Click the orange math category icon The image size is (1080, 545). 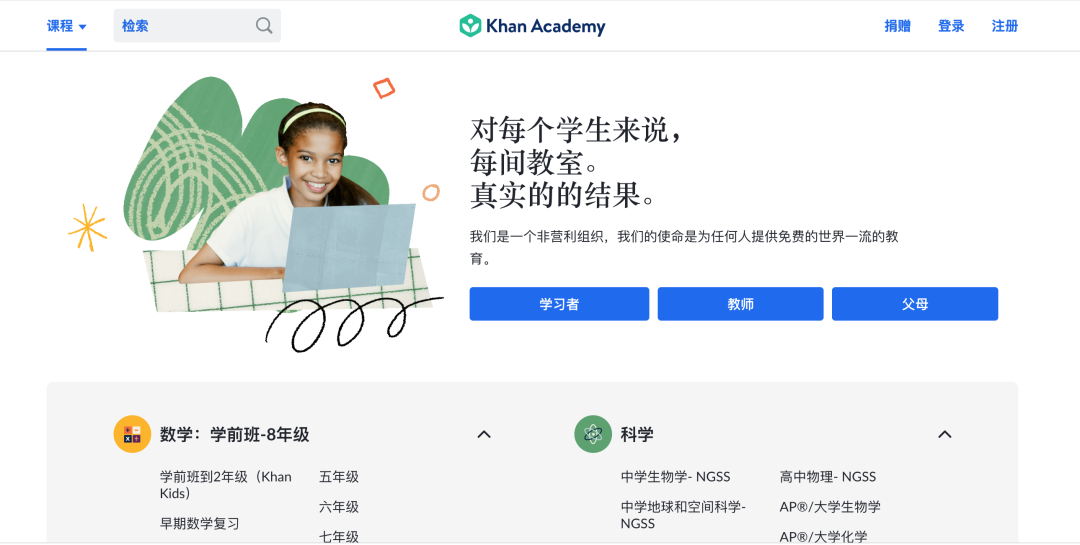click(132, 434)
